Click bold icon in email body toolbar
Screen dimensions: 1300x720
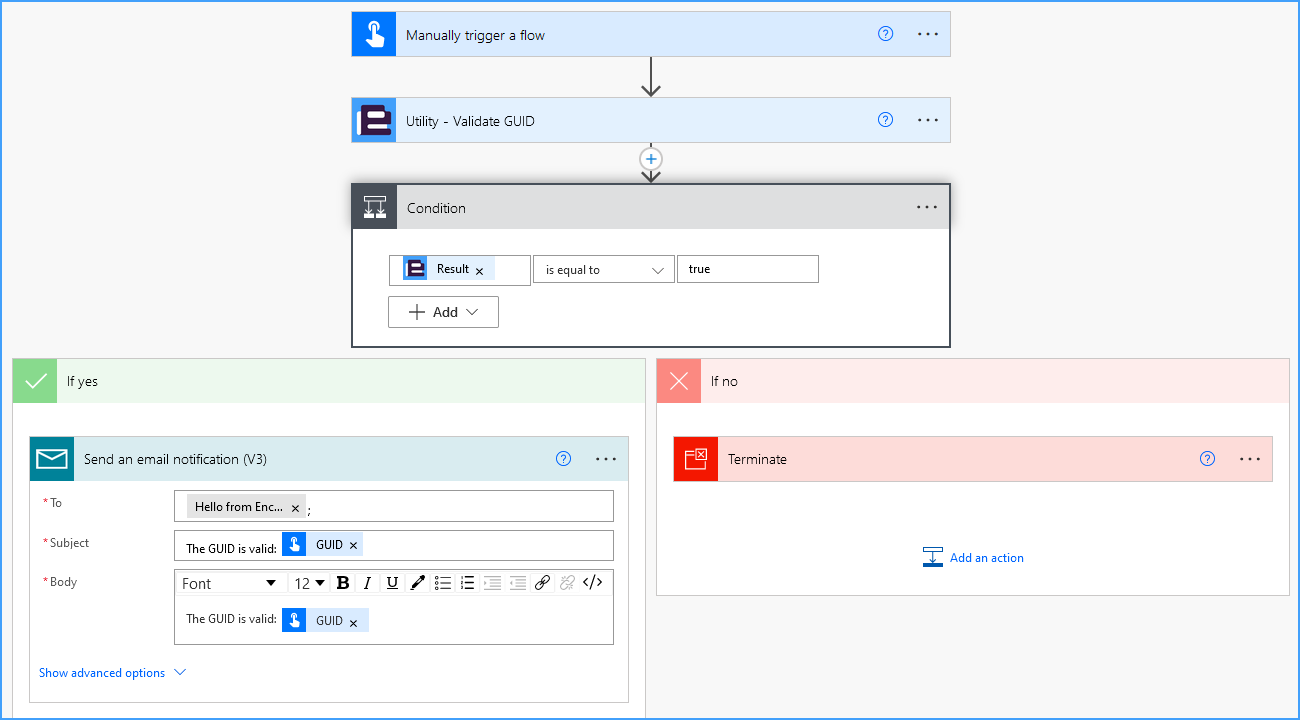click(x=343, y=583)
